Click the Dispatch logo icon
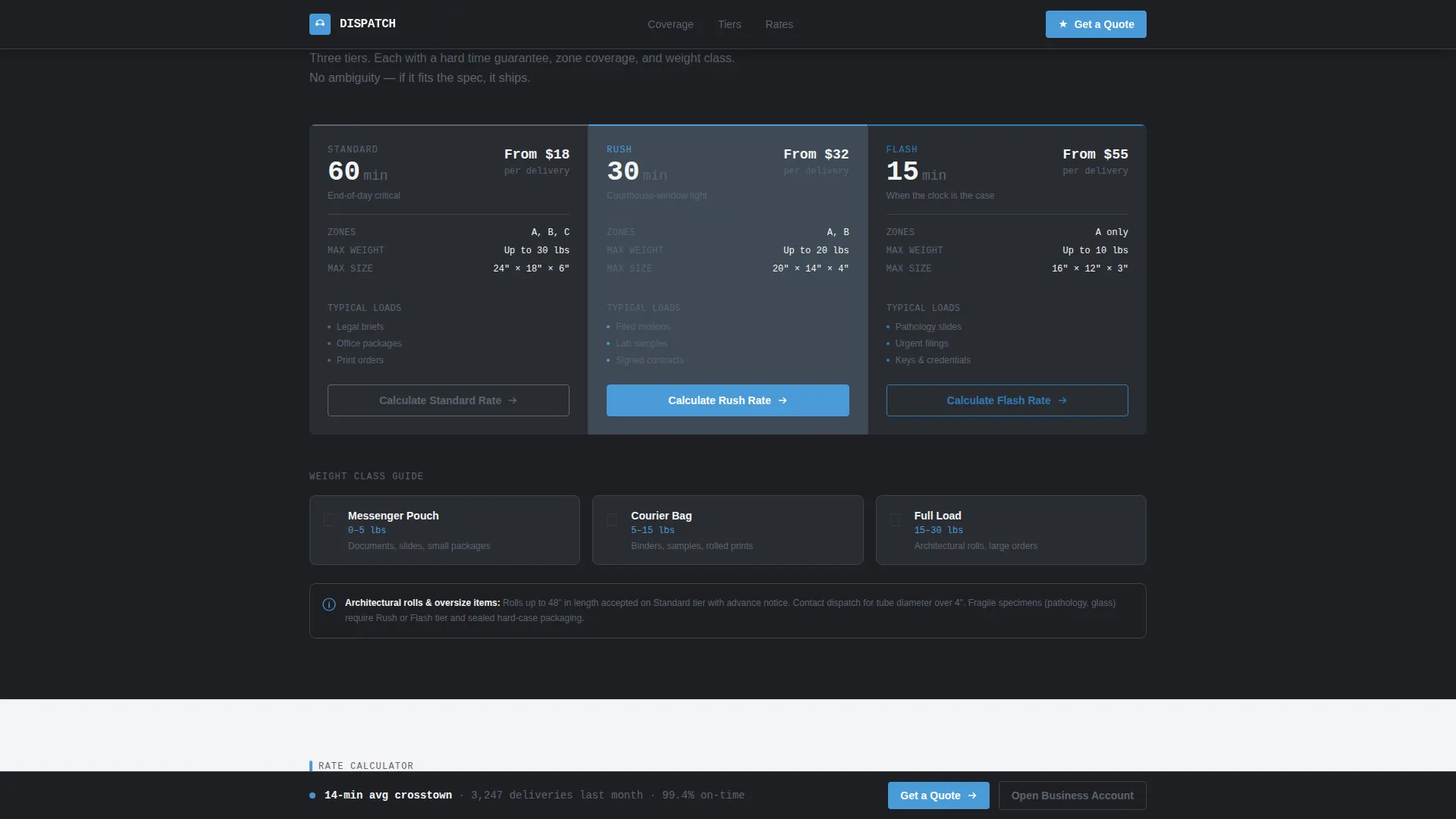Screen dimensions: 1456x819 (x=319, y=24)
